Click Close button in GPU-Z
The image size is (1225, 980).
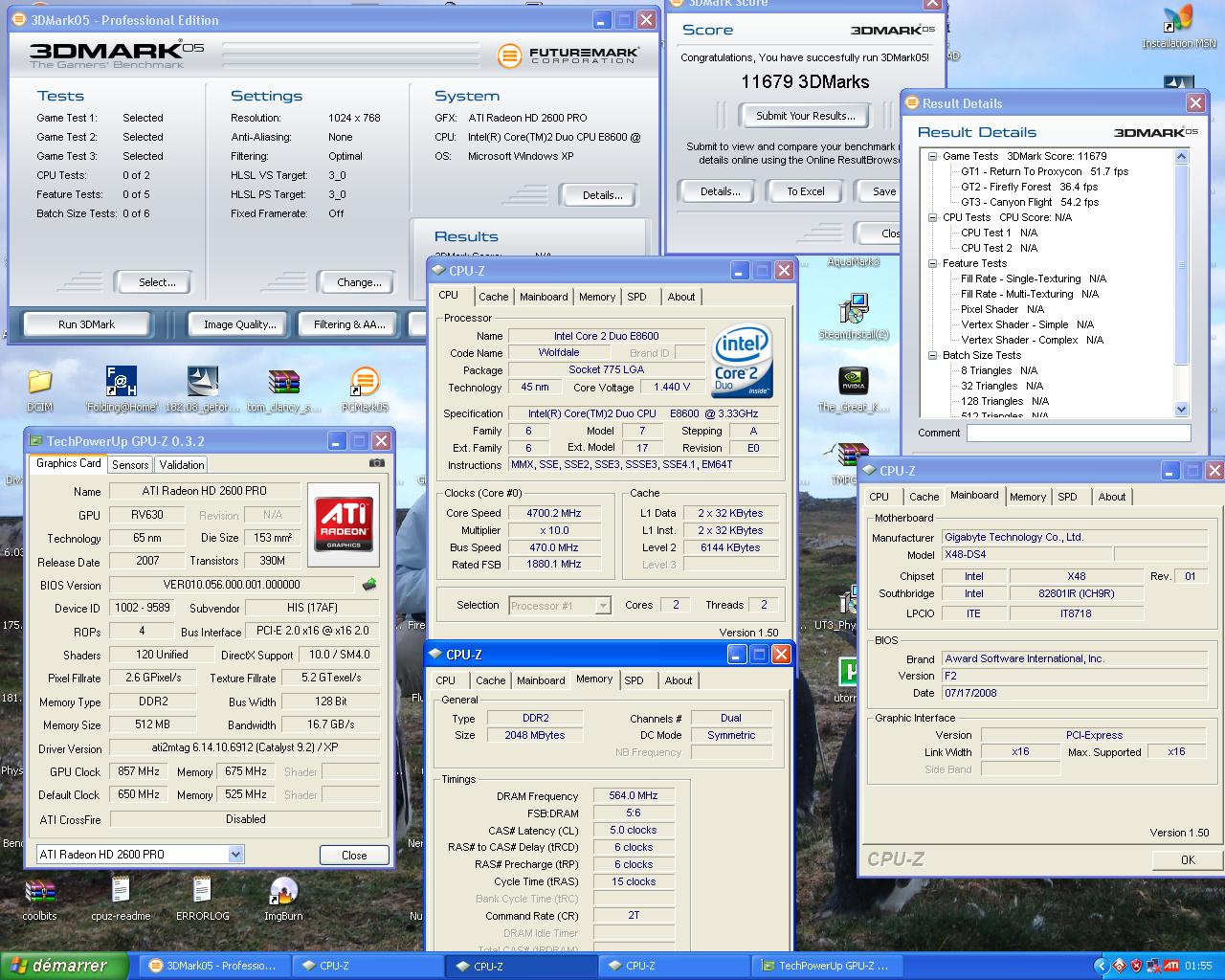354,855
